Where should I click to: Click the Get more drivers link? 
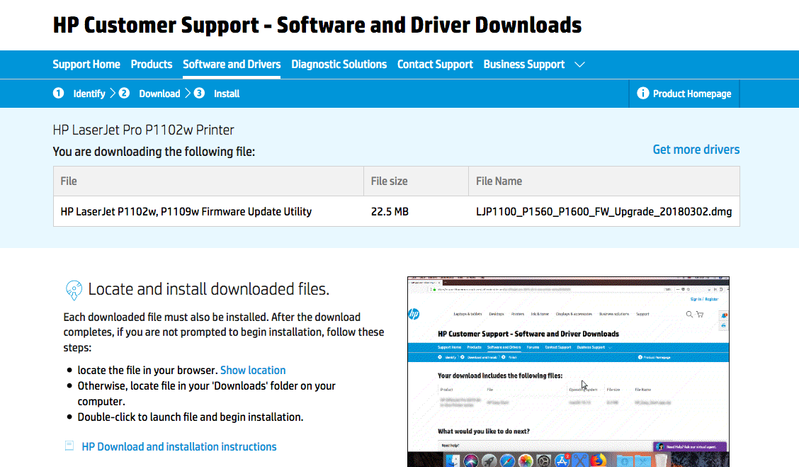point(696,150)
